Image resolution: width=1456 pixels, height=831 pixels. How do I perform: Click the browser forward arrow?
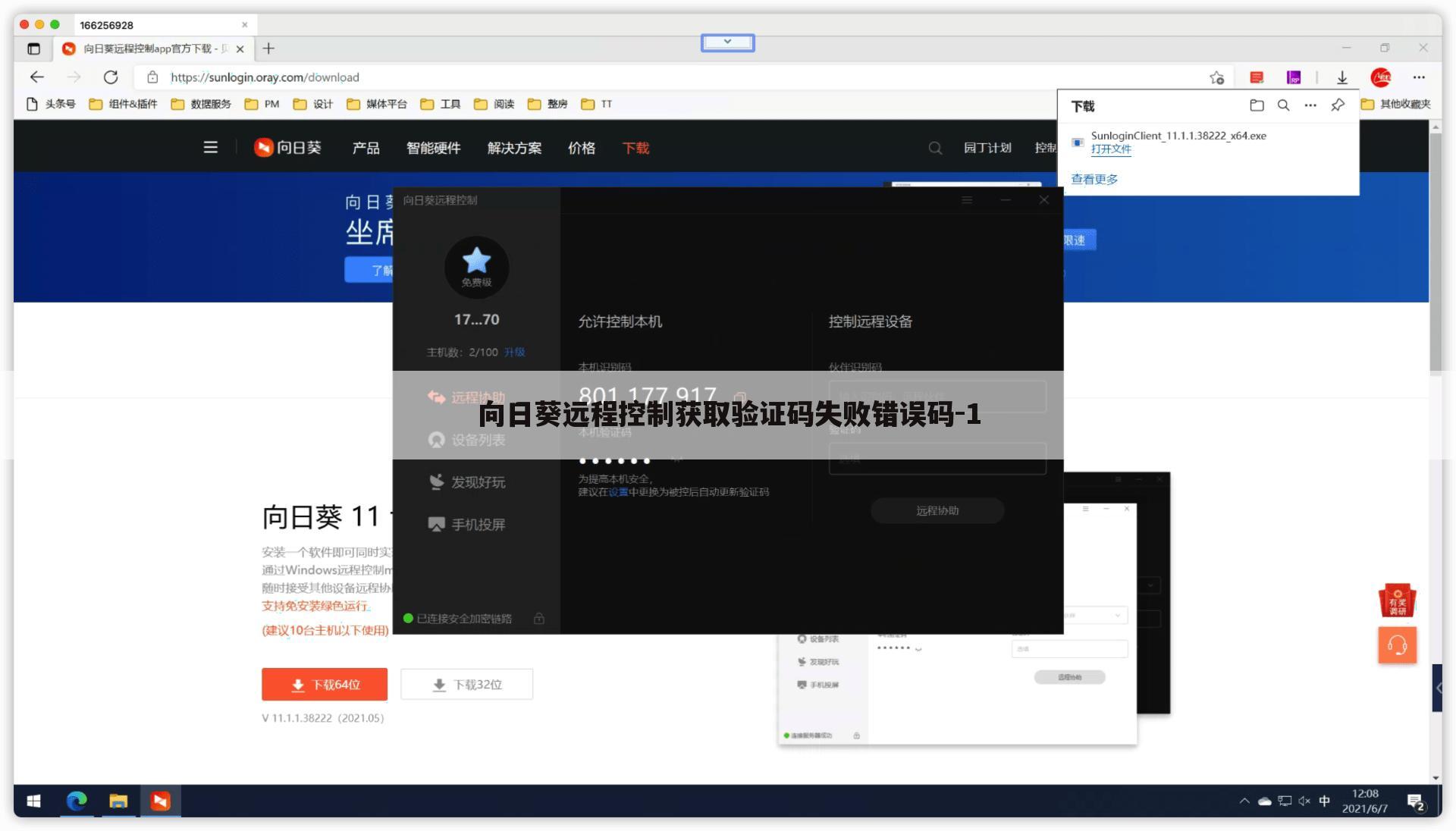74,77
